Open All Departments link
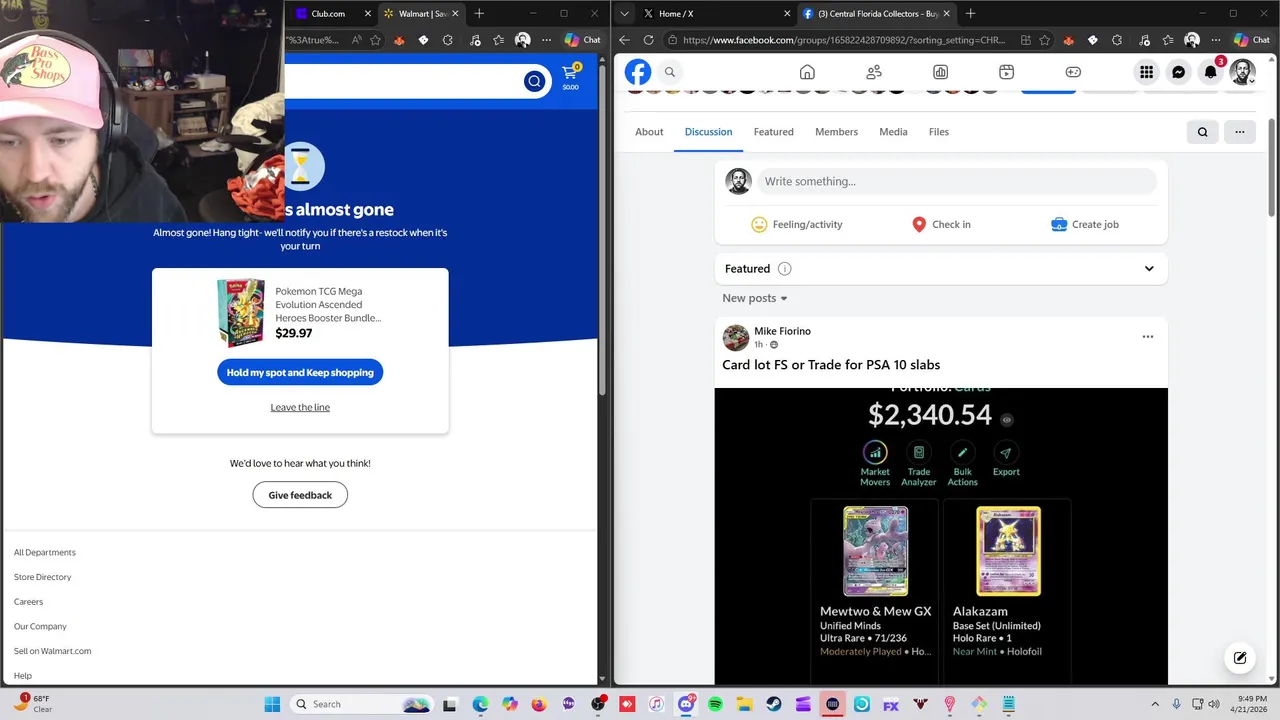The image size is (1280, 720). click(x=45, y=552)
